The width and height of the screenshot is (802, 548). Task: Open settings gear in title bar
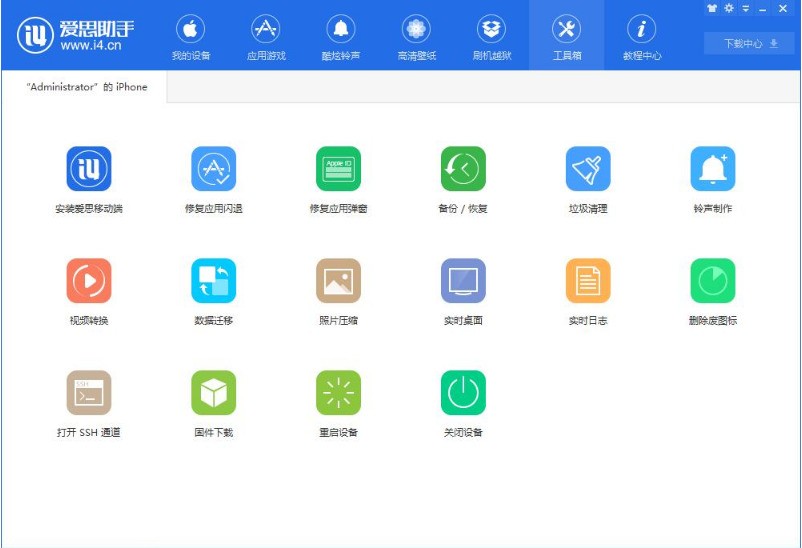point(729,8)
